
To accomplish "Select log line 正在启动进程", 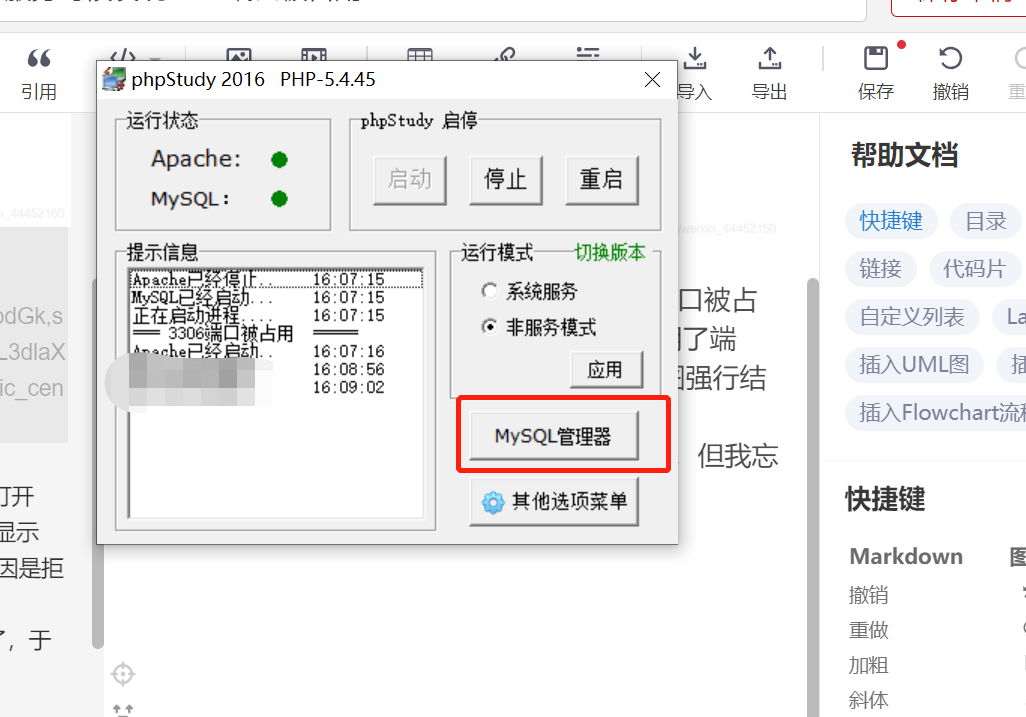I will pos(275,315).
